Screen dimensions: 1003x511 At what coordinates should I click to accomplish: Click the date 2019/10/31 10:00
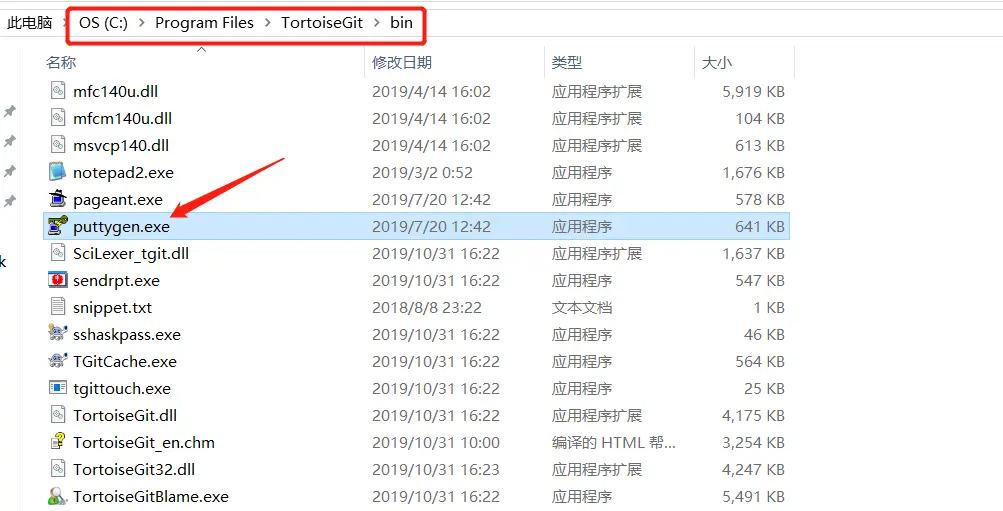pyautogui.click(x=436, y=443)
